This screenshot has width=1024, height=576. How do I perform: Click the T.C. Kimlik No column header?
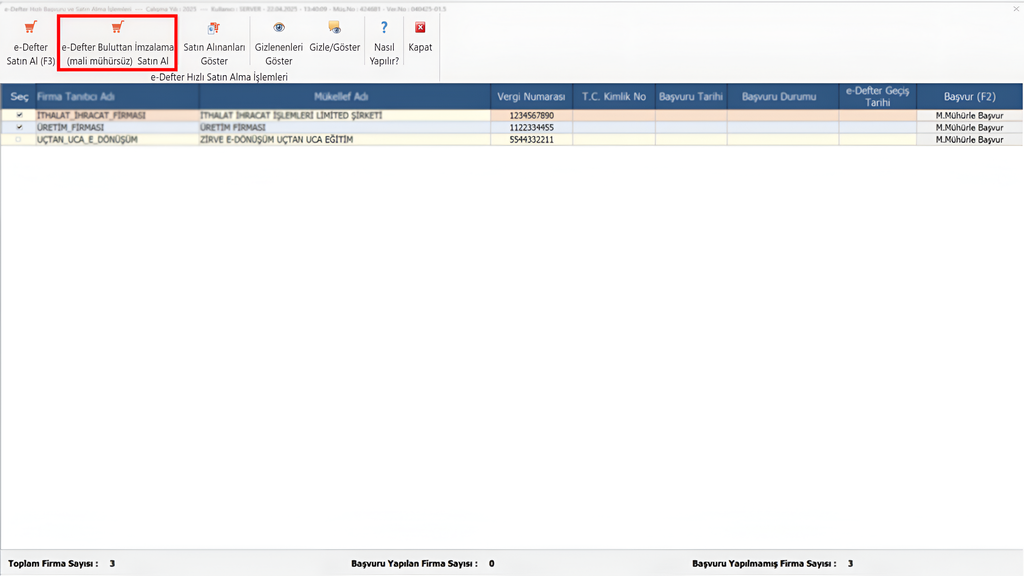[x=614, y=97]
